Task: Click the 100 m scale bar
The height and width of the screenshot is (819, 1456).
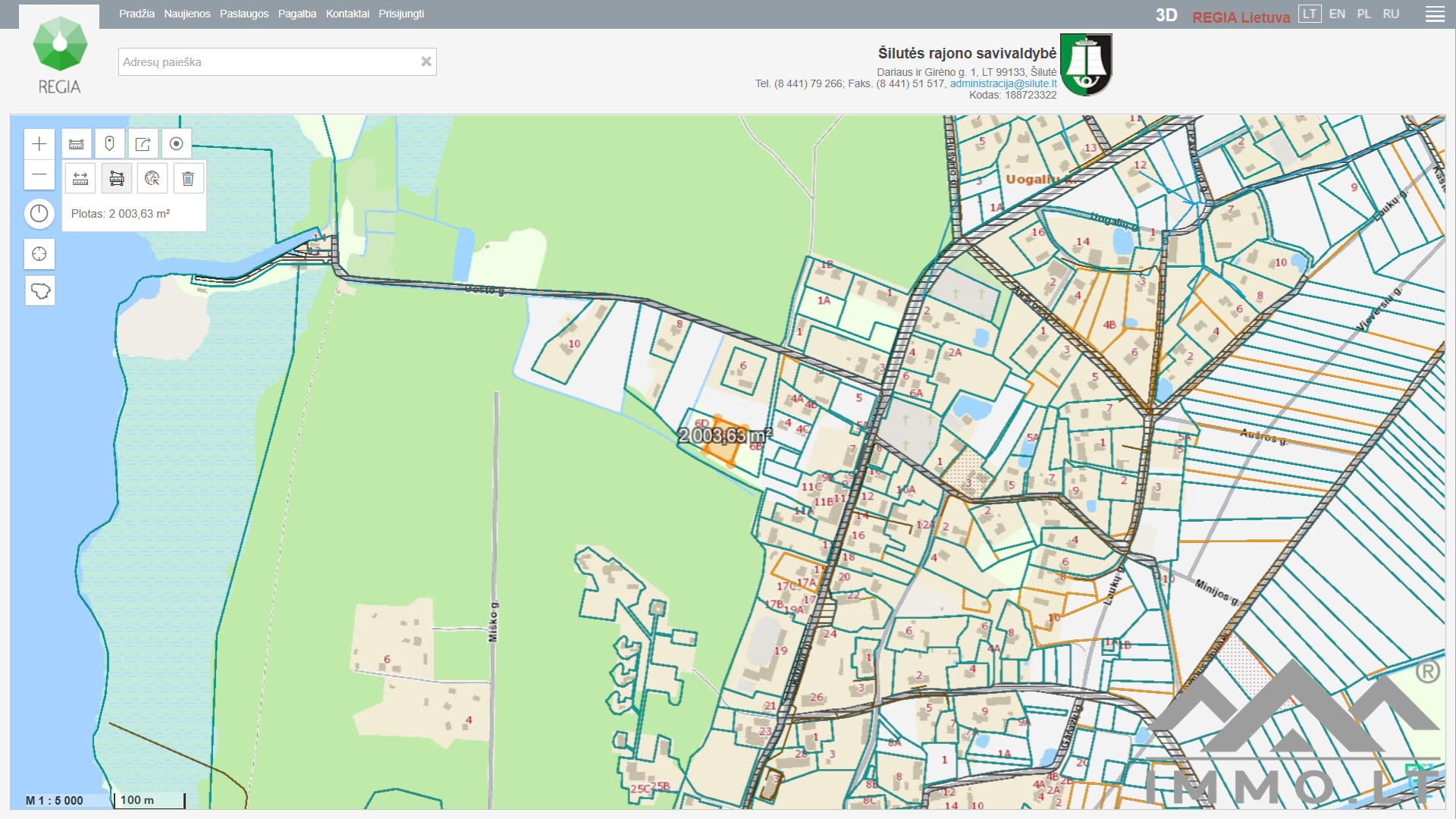Action: (x=149, y=800)
